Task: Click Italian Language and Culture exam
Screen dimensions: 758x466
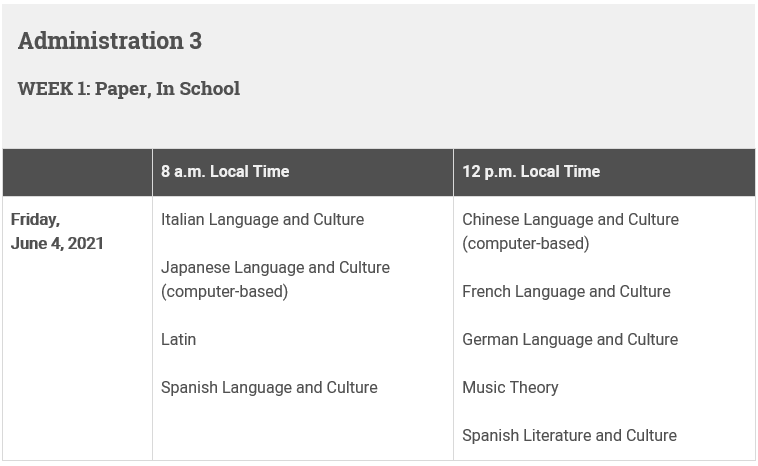Action: [262, 219]
